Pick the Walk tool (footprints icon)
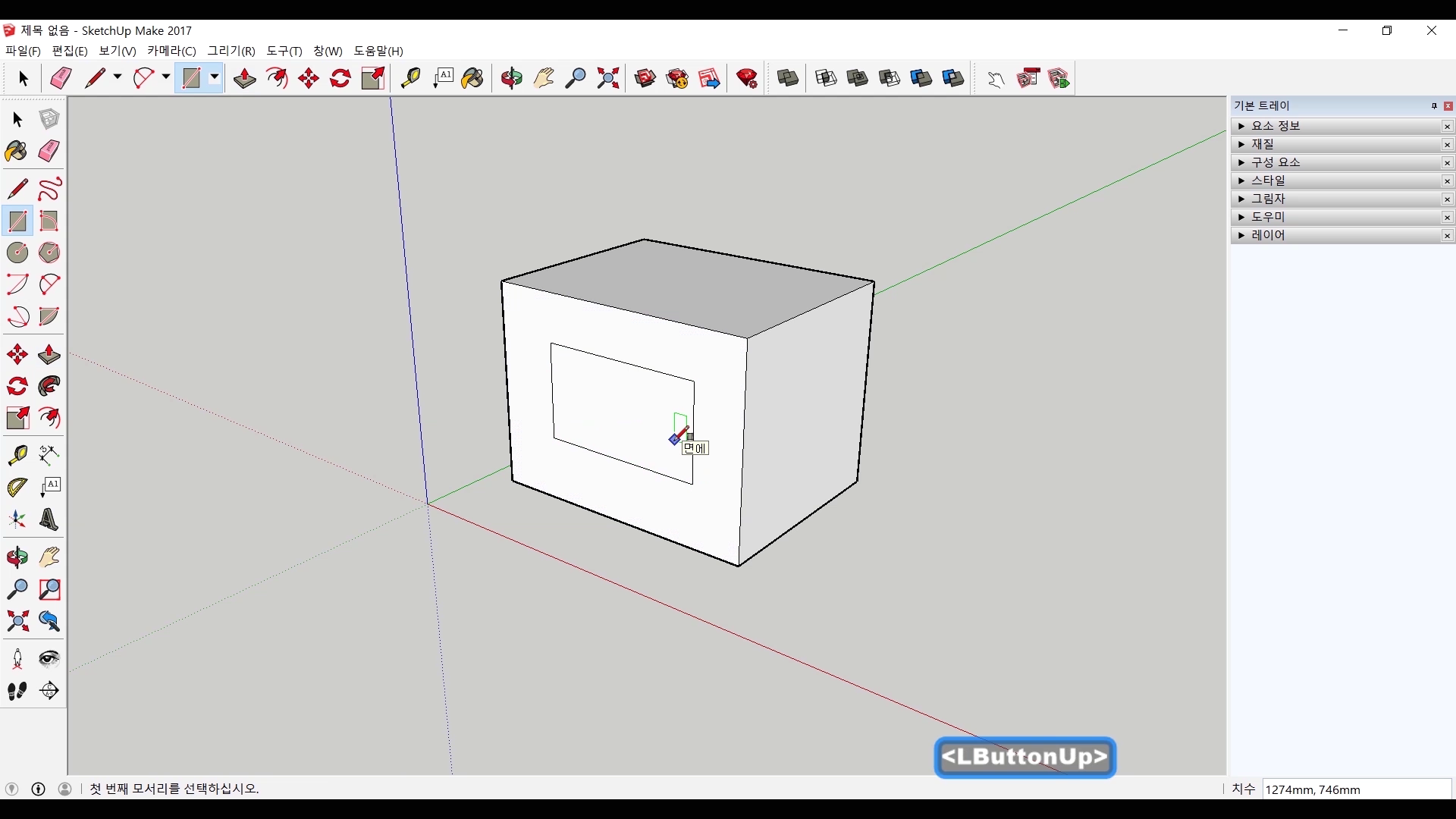This screenshot has height=819, width=1456. click(17, 691)
